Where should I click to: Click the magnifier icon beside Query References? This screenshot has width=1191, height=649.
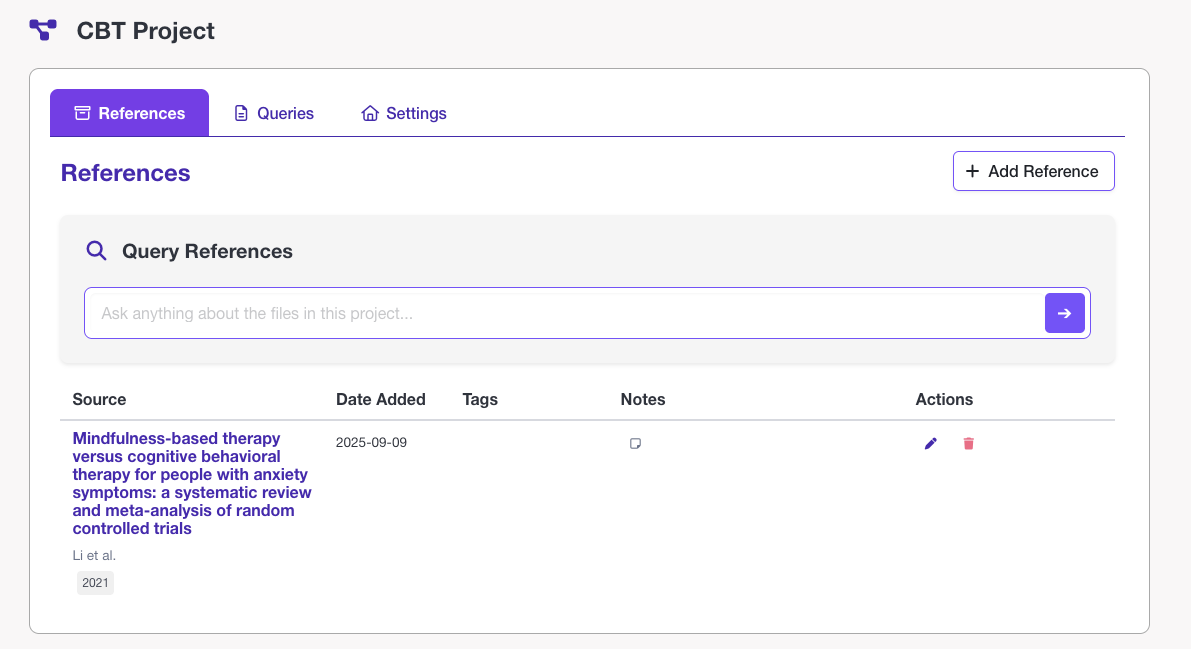pos(96,251)
